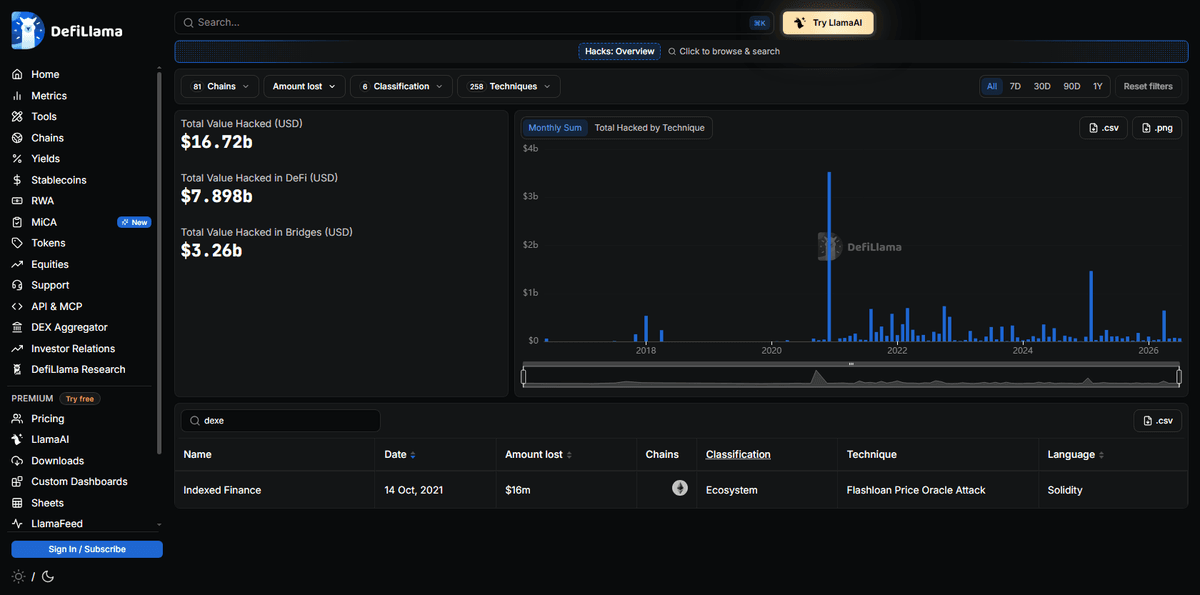Open the Tools icon in sidebar

pos(17,117)
